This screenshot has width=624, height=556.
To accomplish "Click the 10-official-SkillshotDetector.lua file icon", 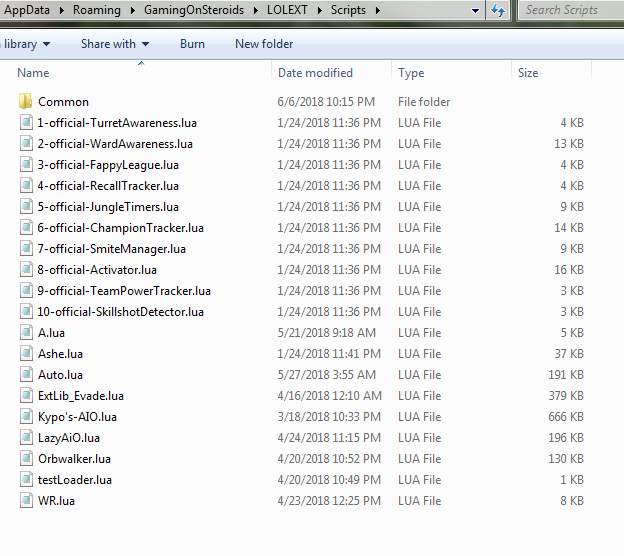I will pyautogui.click(x=26, y=312).
